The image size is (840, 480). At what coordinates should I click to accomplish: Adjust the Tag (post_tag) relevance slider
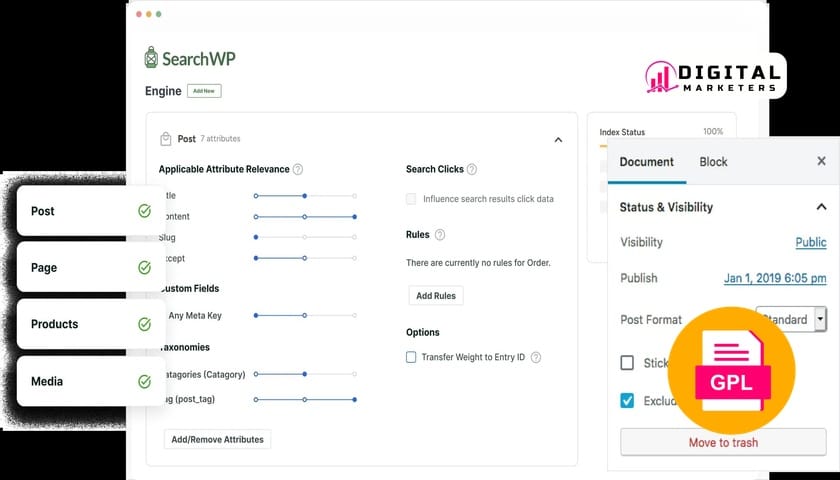coord(305,400)
